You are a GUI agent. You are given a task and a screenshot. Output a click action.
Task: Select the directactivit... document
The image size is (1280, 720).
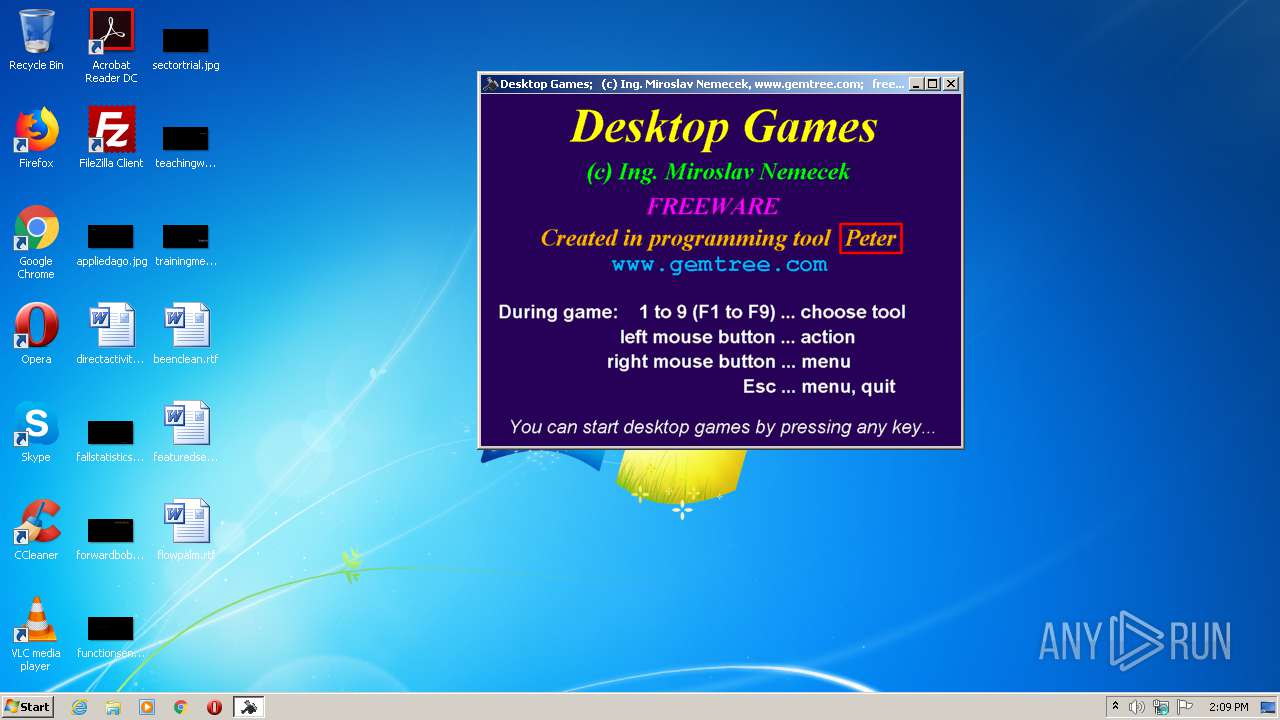click(x=111, y=334)
